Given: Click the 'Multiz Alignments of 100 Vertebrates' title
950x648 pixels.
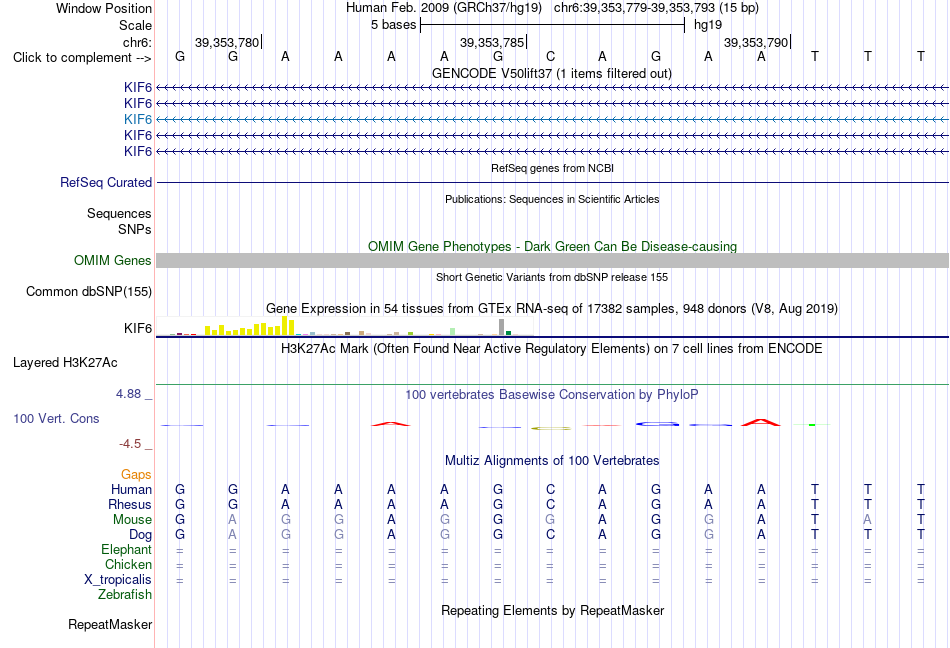Looking at the screenshot, I should pos(552,460).
